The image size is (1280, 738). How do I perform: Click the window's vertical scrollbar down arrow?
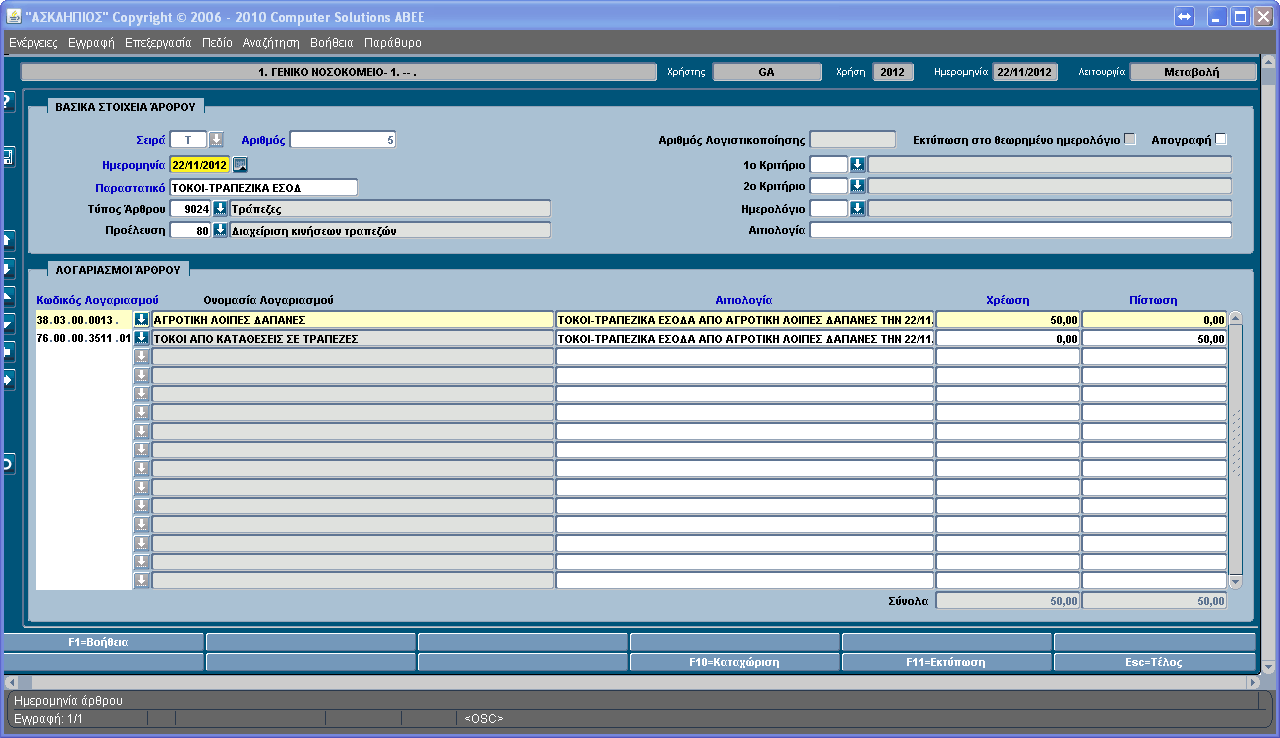pyautogui.click(x=1268, y=667)
